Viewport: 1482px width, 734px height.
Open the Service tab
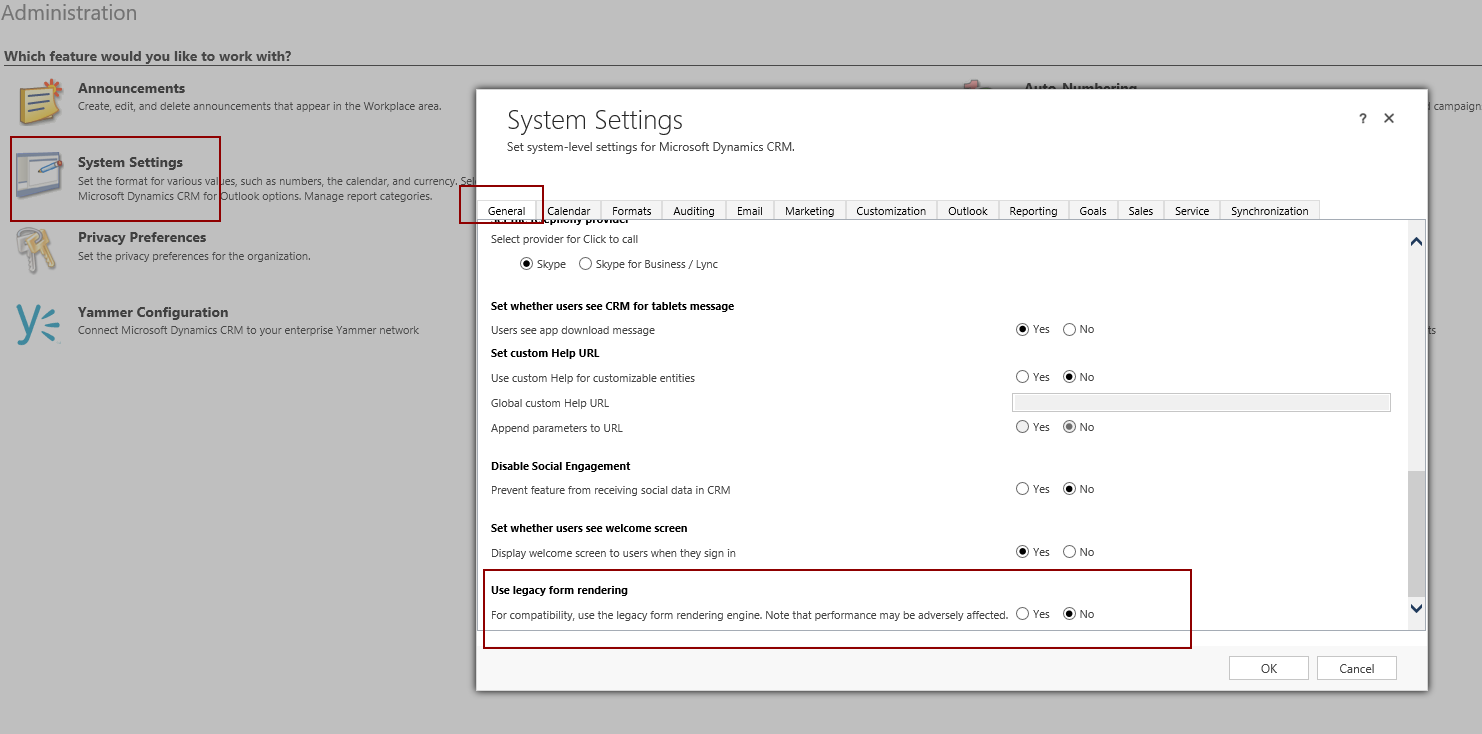(1191, 210)
